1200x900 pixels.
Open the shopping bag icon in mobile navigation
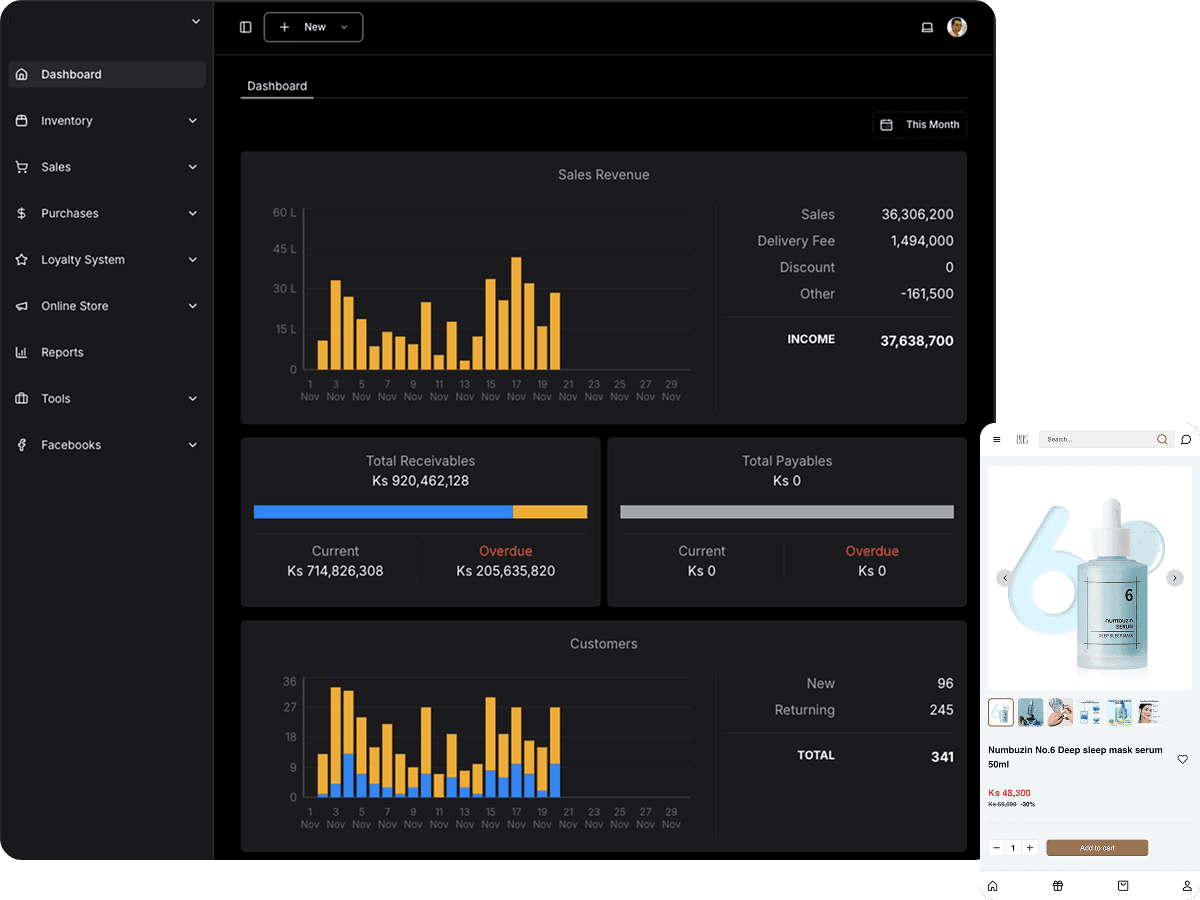point(1122,886)
